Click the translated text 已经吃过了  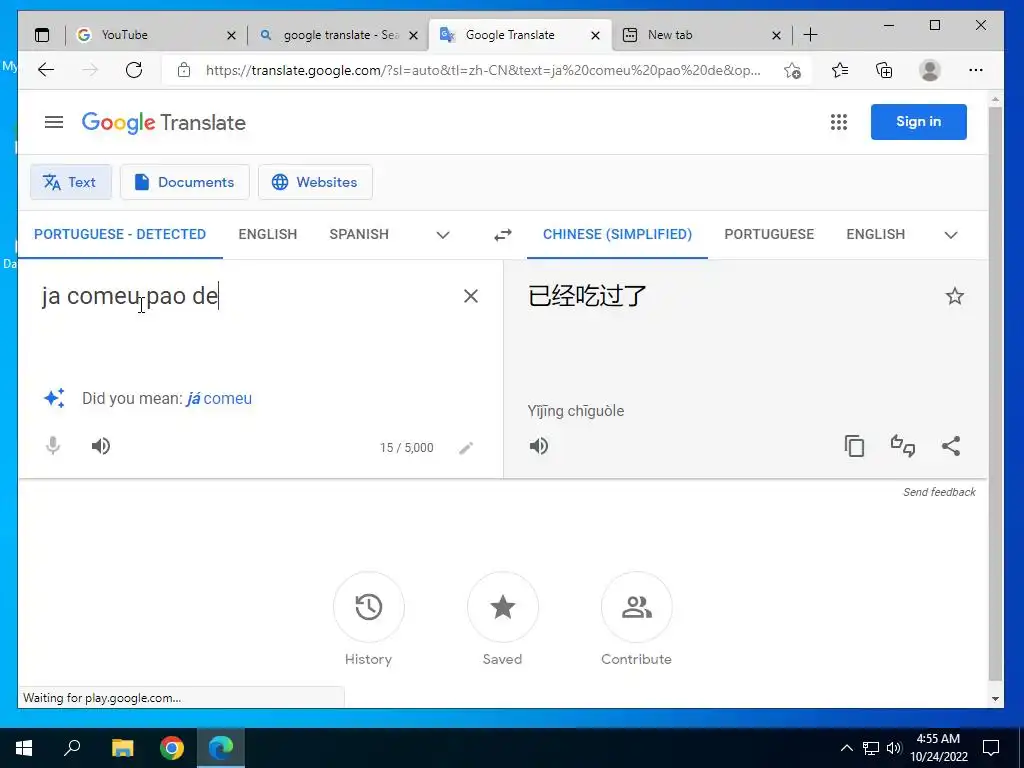(x=587, y=296)
